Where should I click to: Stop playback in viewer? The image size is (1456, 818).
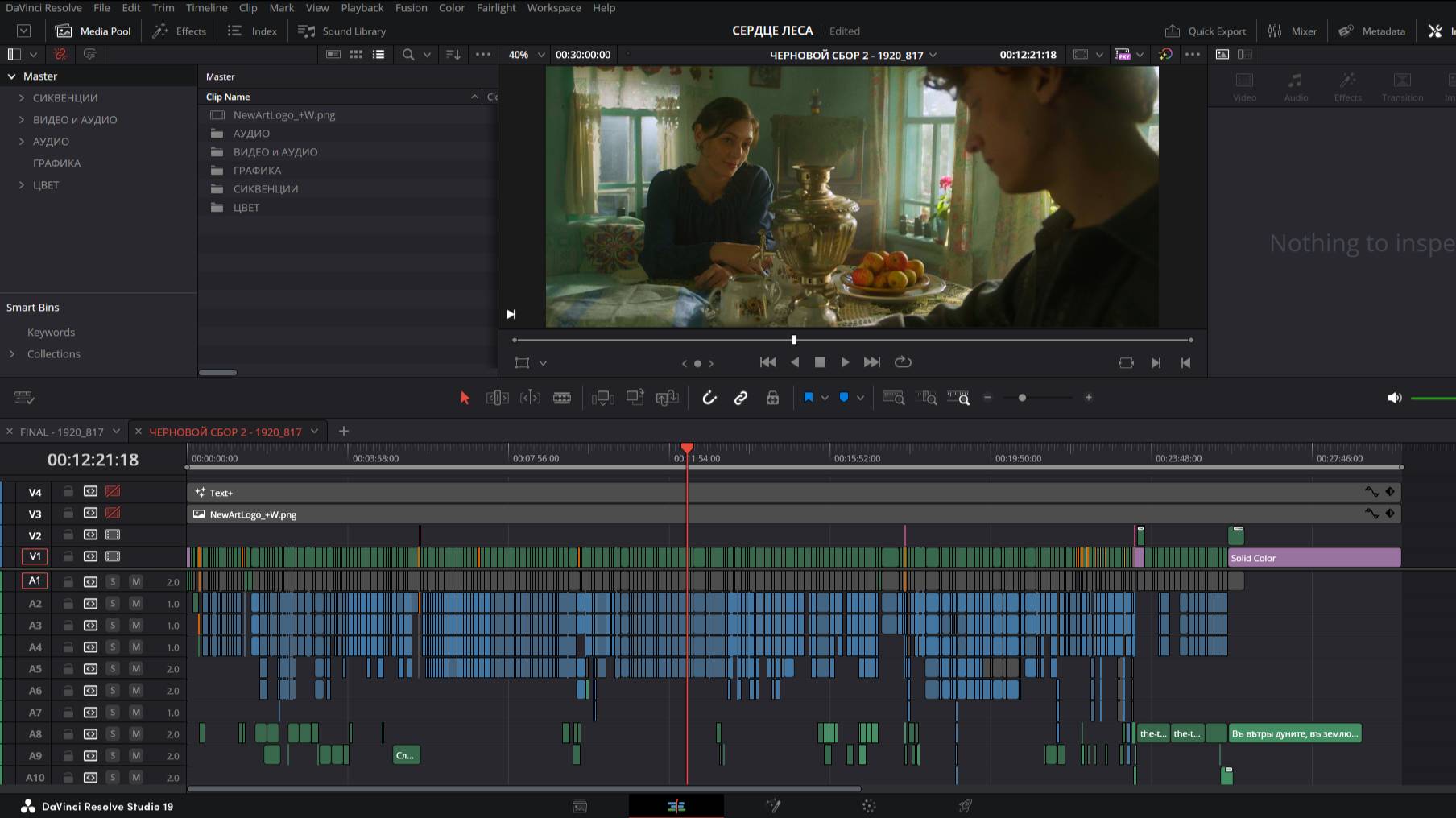click(820, 362)
